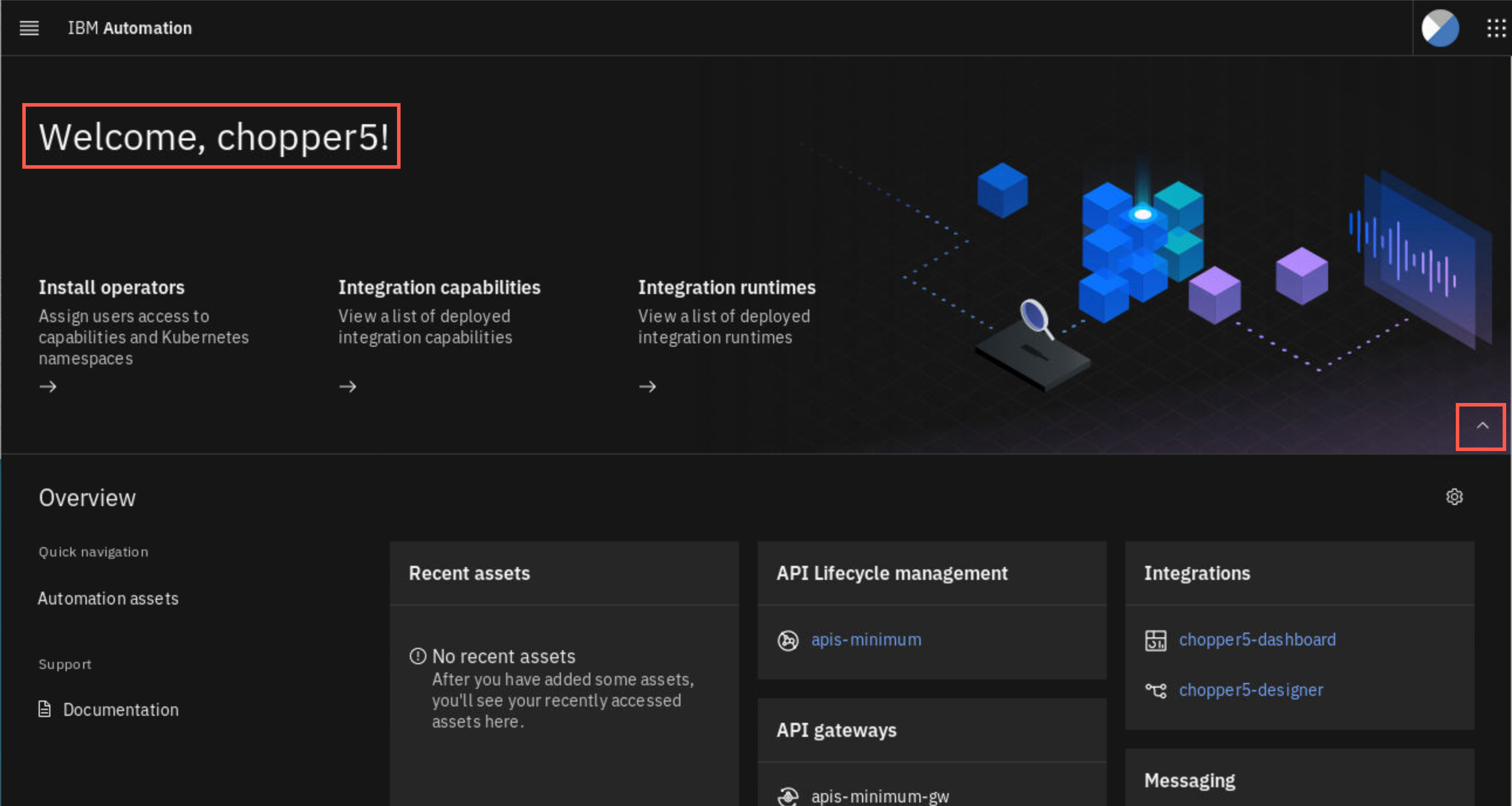Click the chopper5-dashboard icon
The image size is (1512, 806).
pos(1156,640)
